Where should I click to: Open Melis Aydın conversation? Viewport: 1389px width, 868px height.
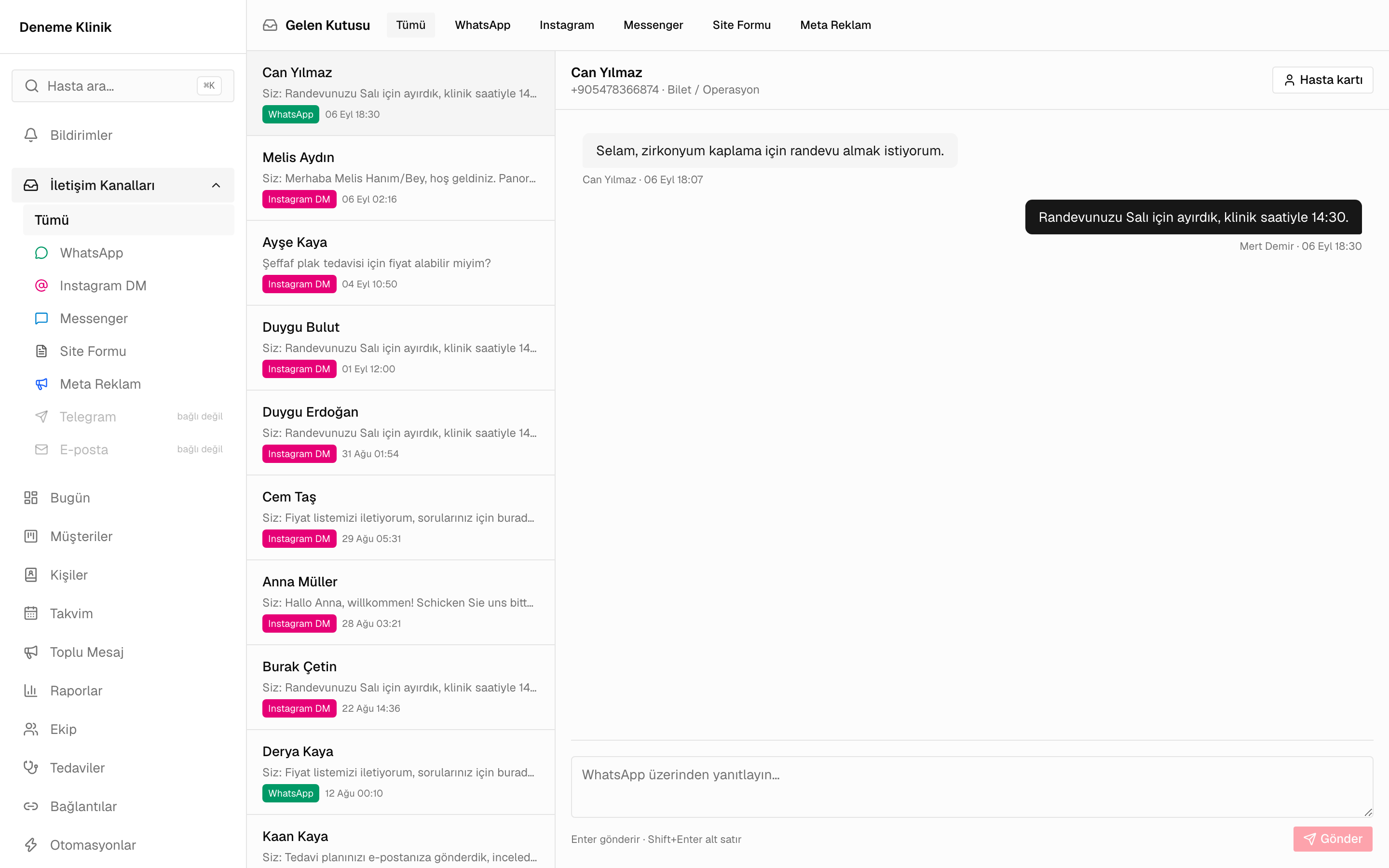point(401,178)
